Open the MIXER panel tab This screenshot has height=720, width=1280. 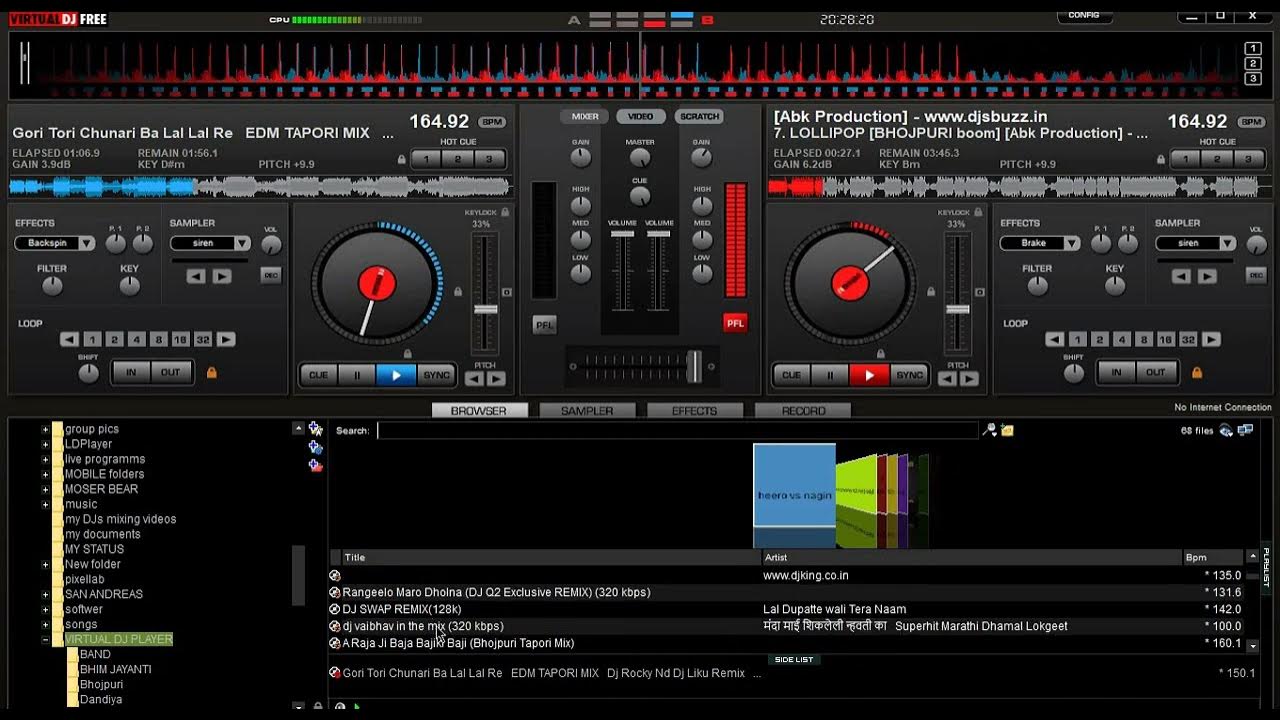585,117
